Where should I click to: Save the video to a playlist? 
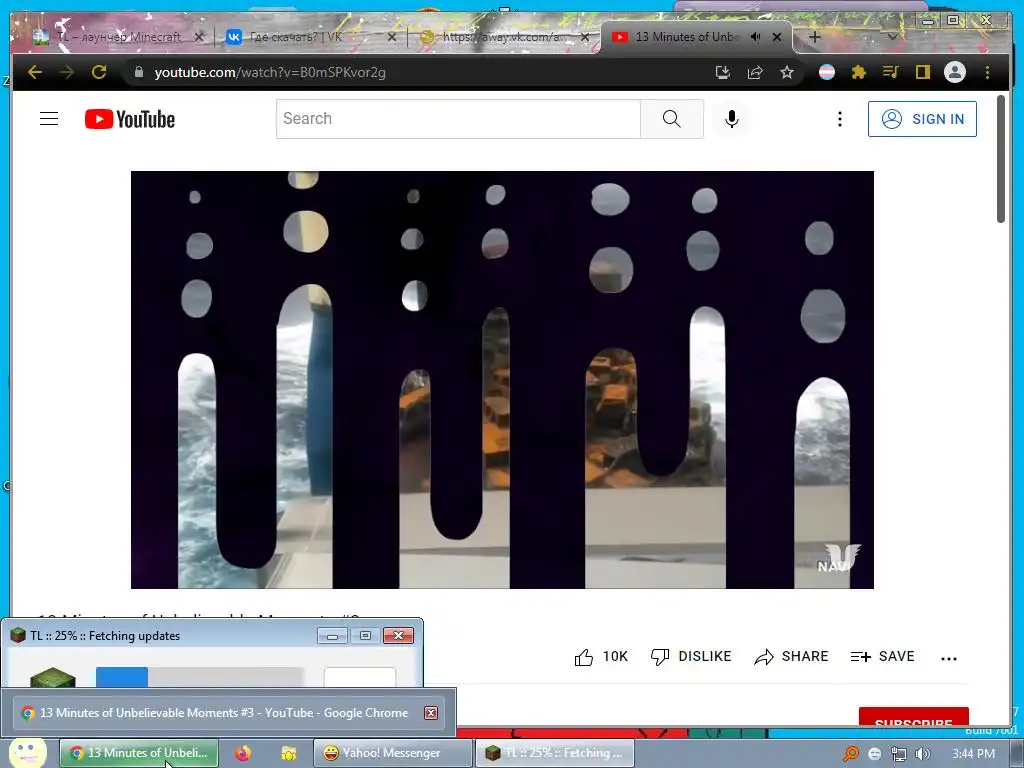click(882, 656)
